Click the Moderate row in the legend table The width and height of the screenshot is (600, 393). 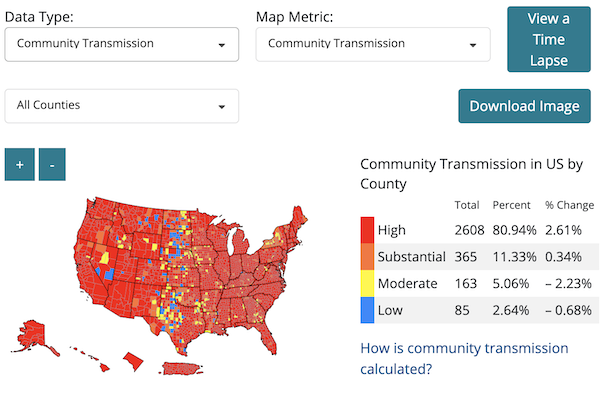(x=480, y=284)
